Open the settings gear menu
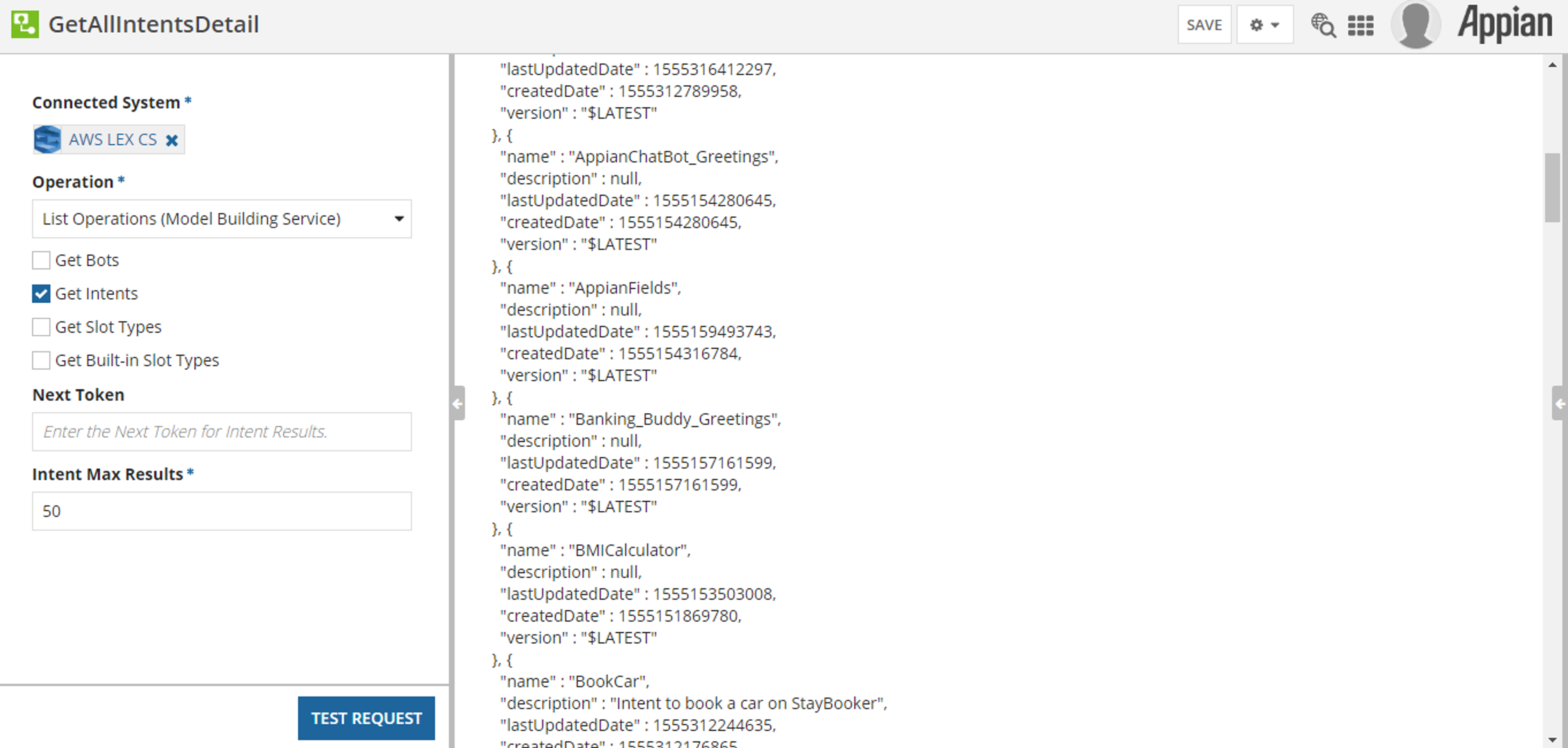 [x=1264, y=25]
